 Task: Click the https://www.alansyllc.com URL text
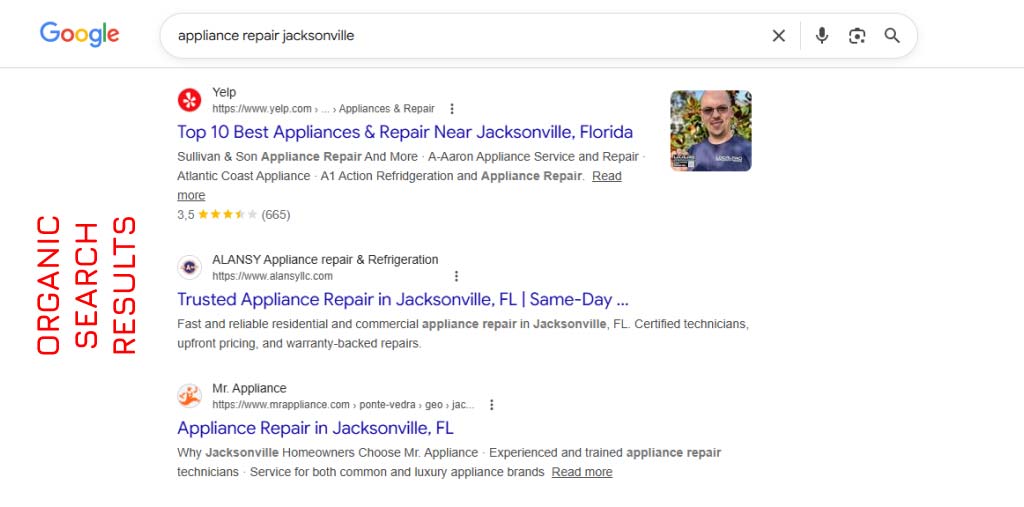click(x=272, y=276)
